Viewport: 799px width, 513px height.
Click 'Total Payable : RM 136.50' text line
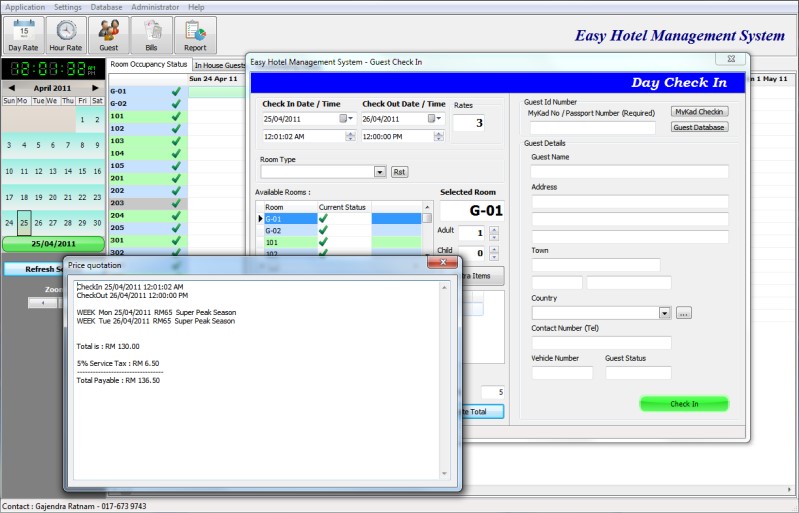point(118,381)
